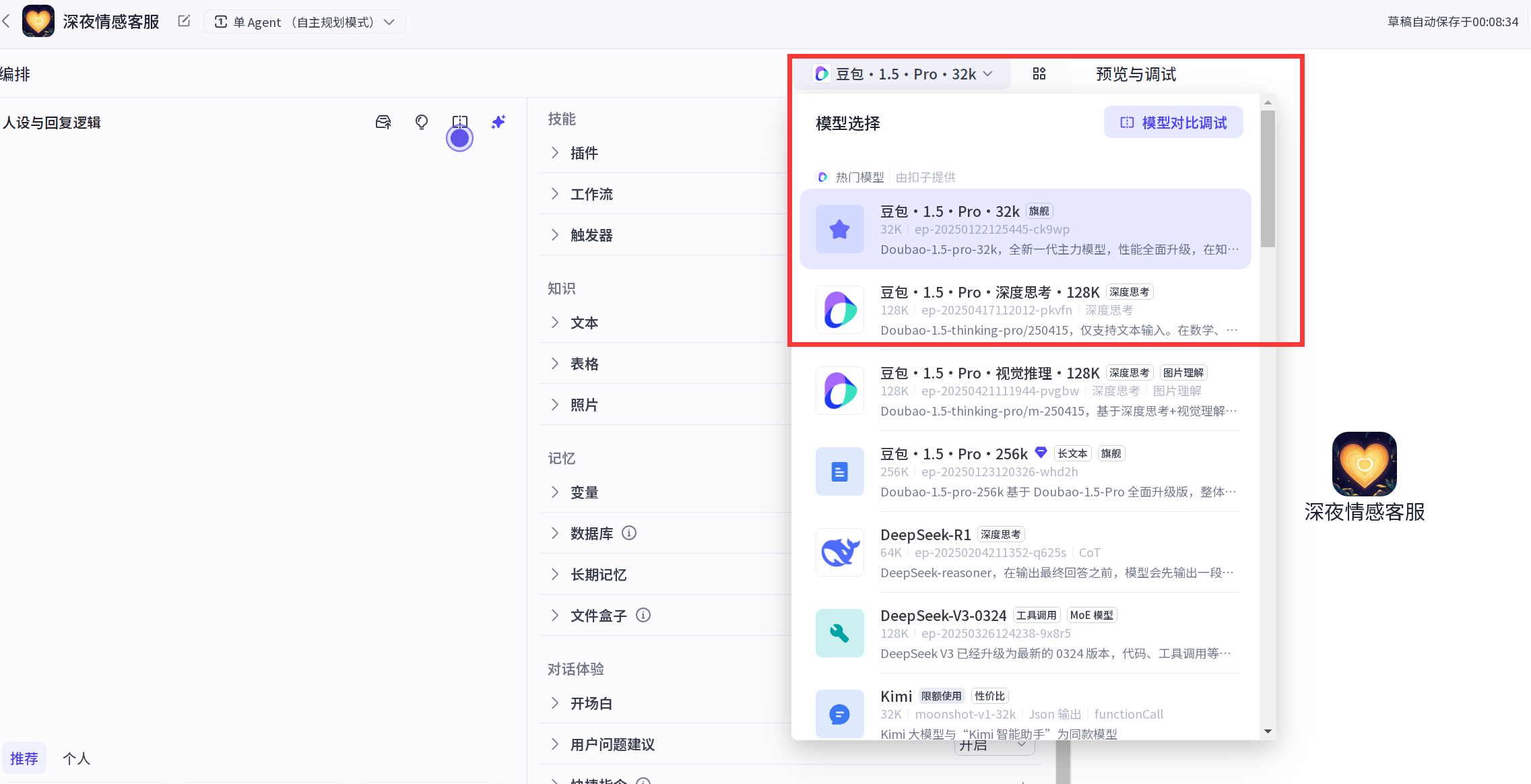Click the info icon beside 文件盒子
The height and width of the screenshot is (784, 1531).
[x=643, y=615]
